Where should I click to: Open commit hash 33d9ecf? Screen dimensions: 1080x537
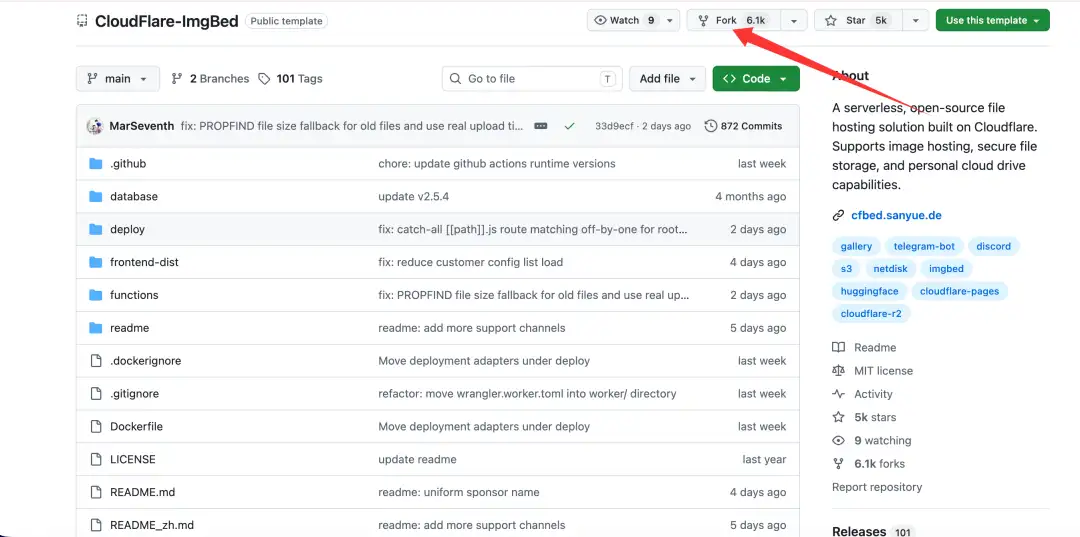point(614,126)
